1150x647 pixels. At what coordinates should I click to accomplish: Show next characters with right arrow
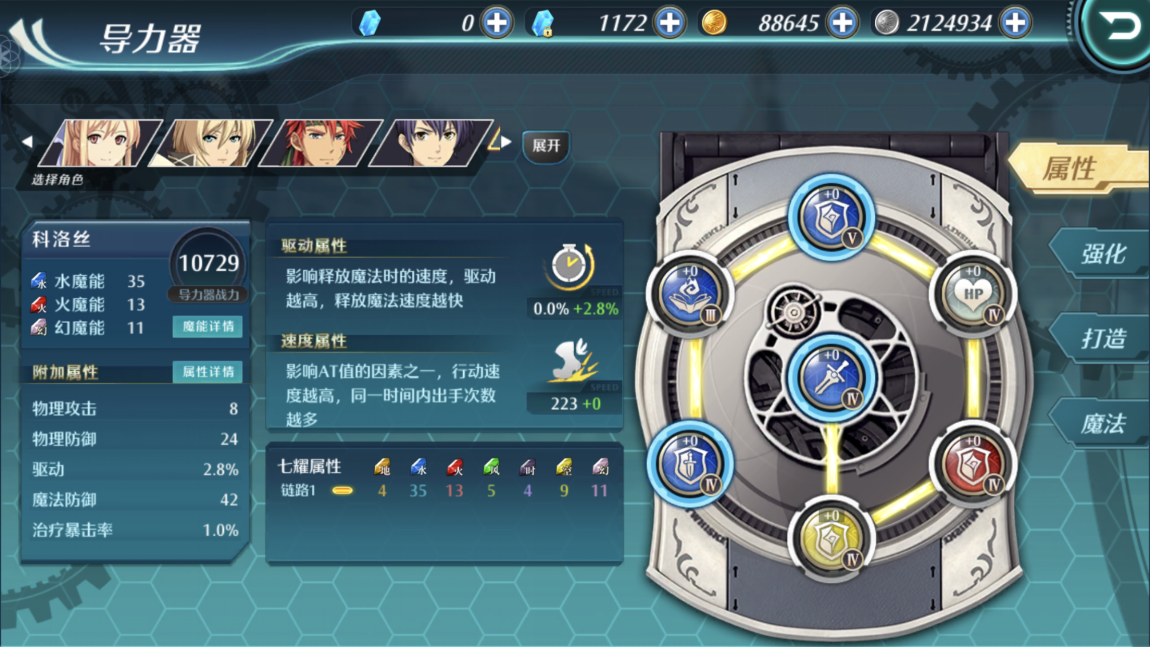(506, 142)
